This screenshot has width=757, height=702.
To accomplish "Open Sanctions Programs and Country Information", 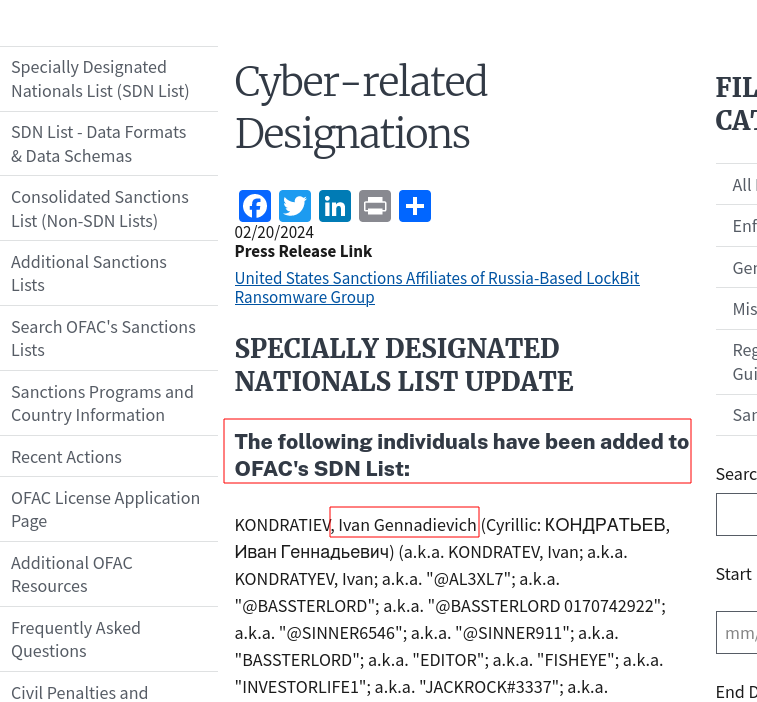I will point(102,403).
